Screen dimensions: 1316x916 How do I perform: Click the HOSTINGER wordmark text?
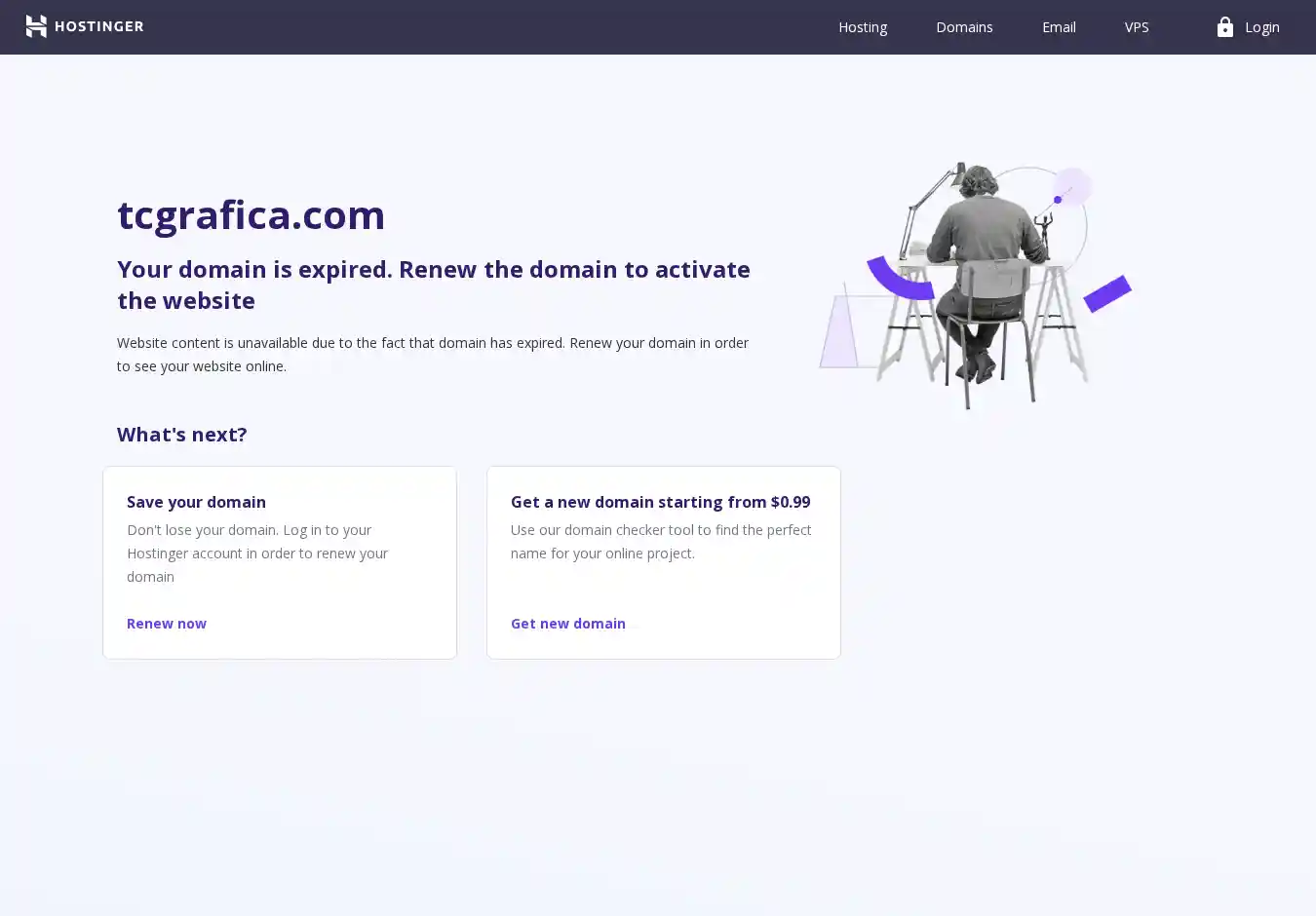tap(99, 26)
